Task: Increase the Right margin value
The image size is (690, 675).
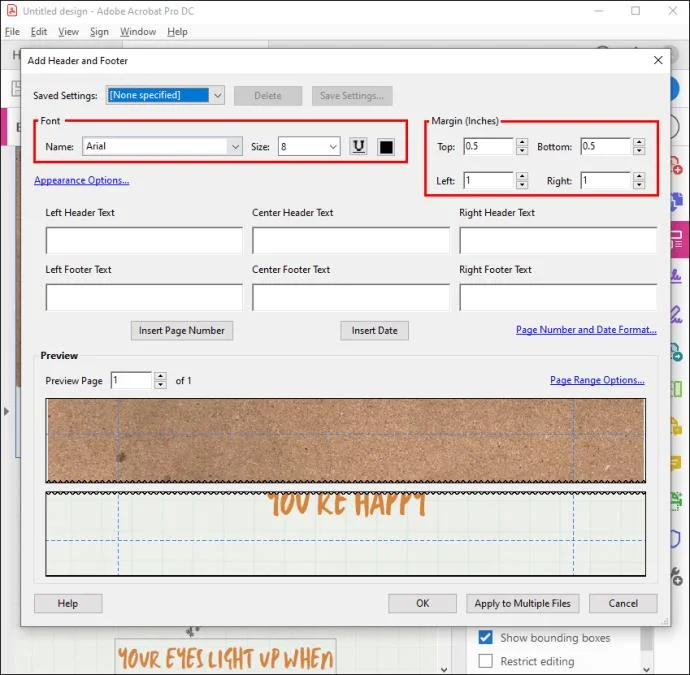Action: (x=639, y=176)
